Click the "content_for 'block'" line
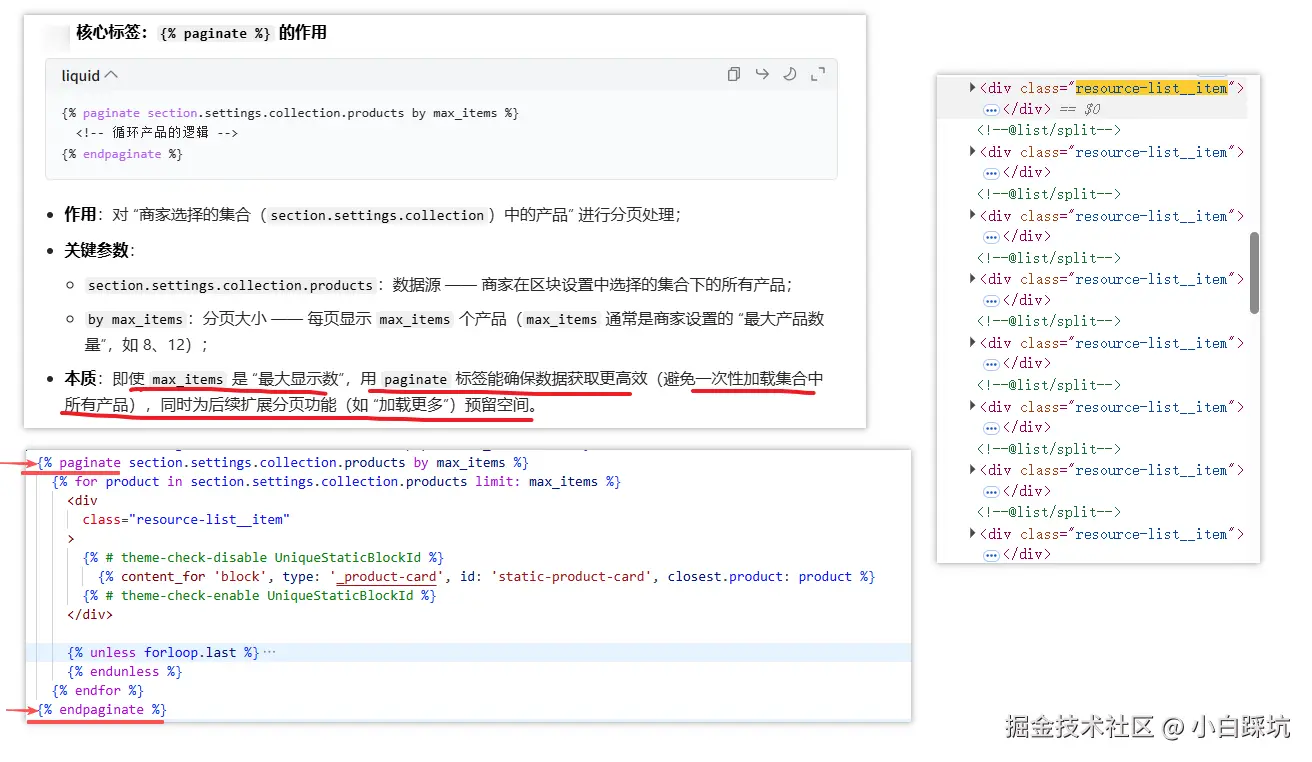This screenshot has height=762, width=1312. [487, 577]
